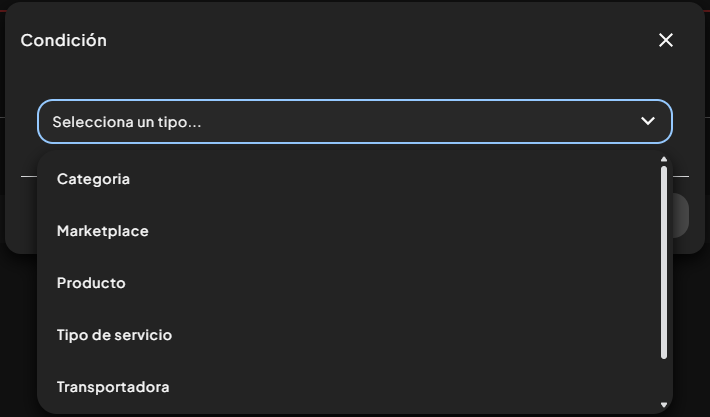Click the options list scroll-down arrow
710x417 pixels.
click(x=664, y=405)
